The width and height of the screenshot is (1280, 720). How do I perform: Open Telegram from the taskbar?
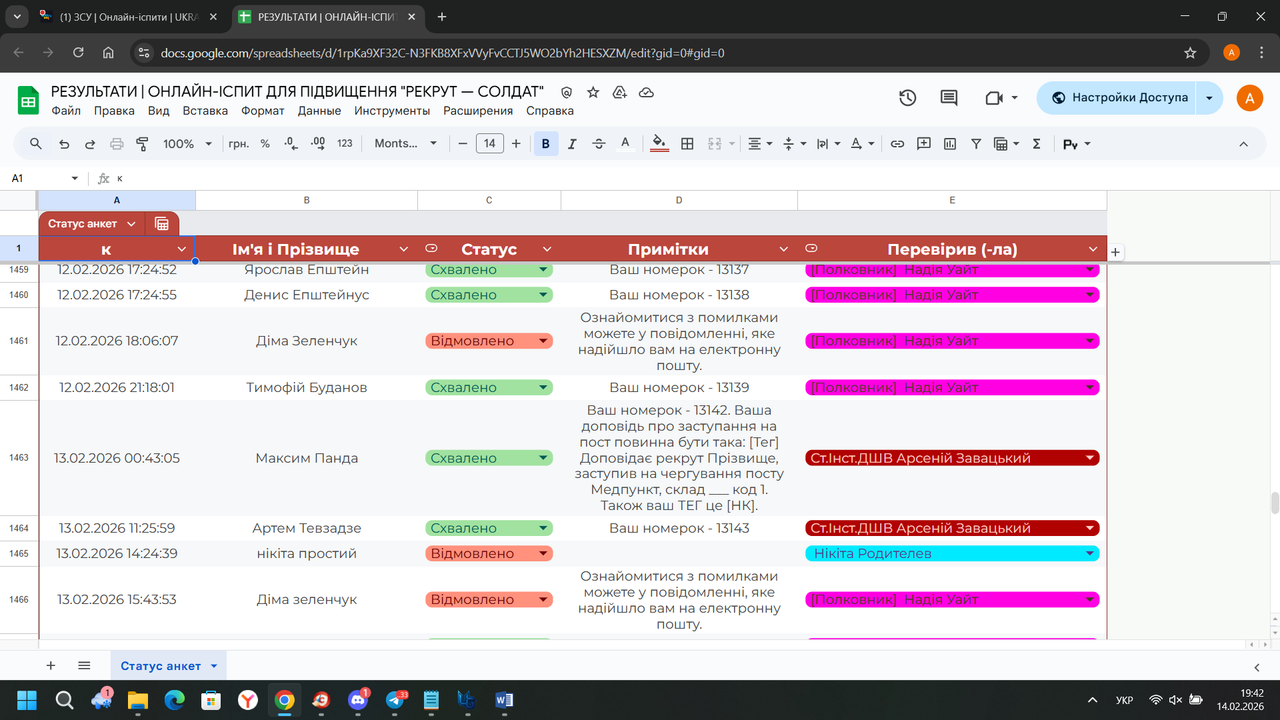point(396,700)
